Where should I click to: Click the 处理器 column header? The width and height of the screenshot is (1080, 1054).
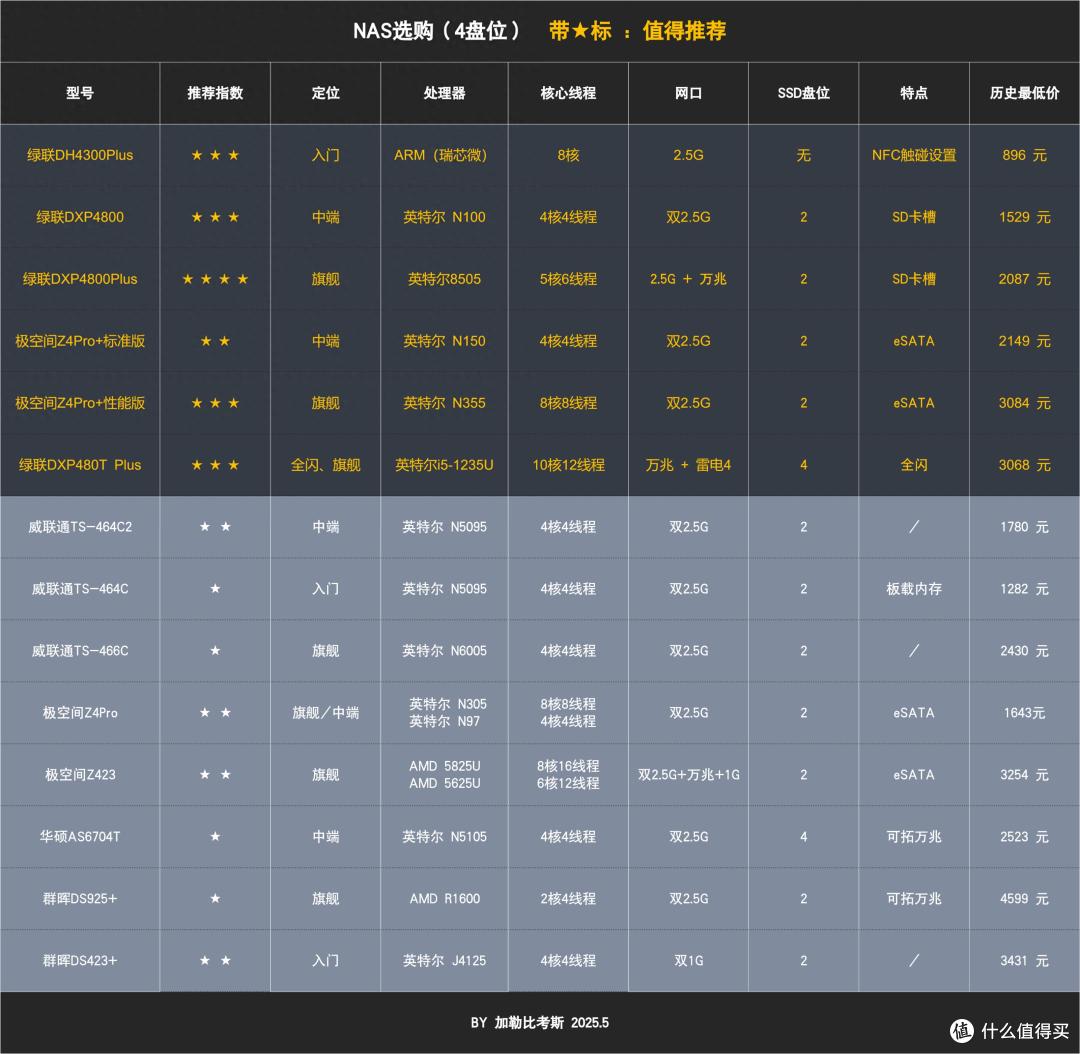(444, 93)
